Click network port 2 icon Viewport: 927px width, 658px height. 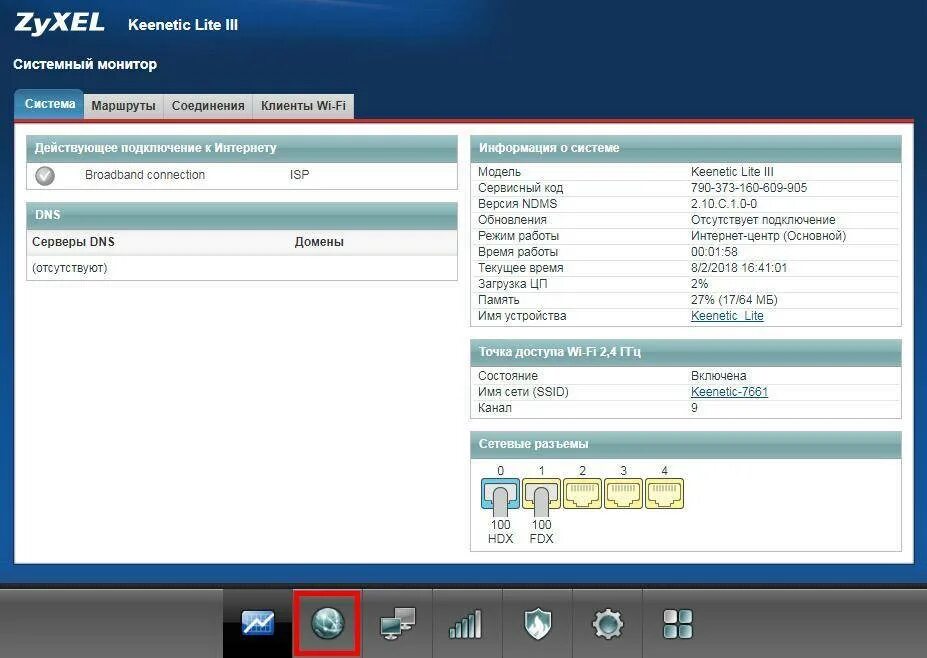pos(582,494)
